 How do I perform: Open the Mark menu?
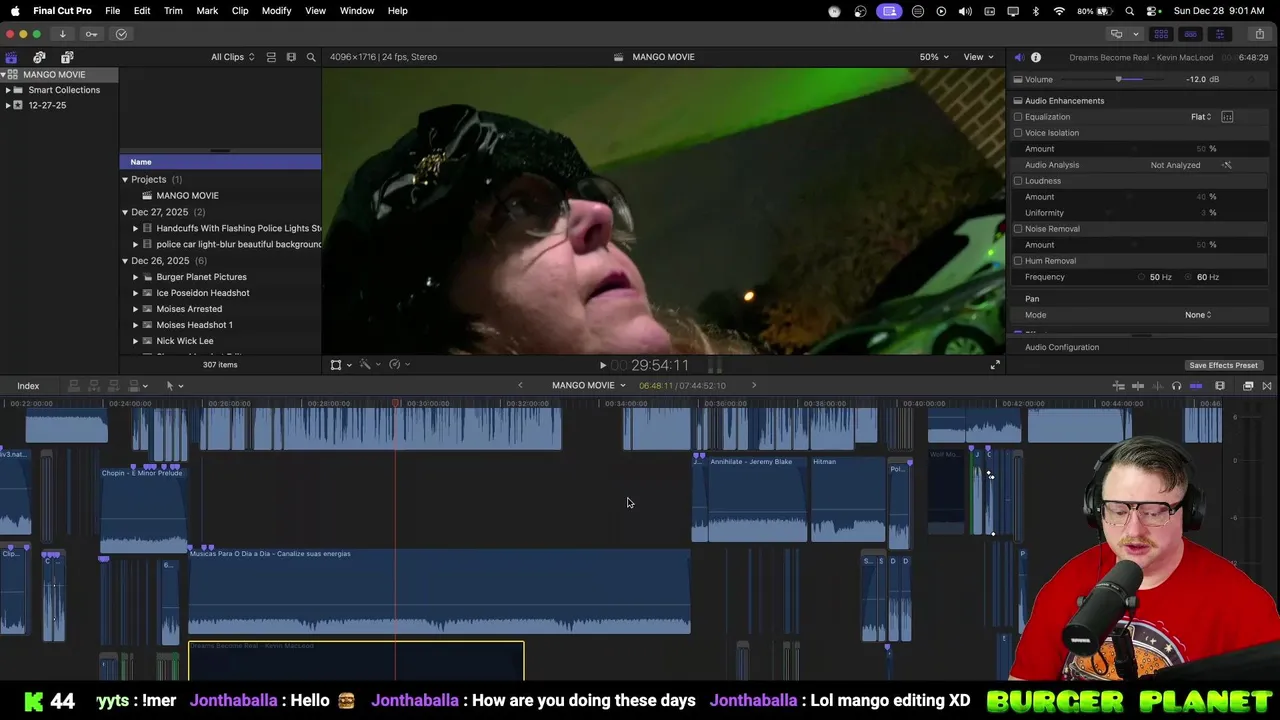click(x=207, y=11)
